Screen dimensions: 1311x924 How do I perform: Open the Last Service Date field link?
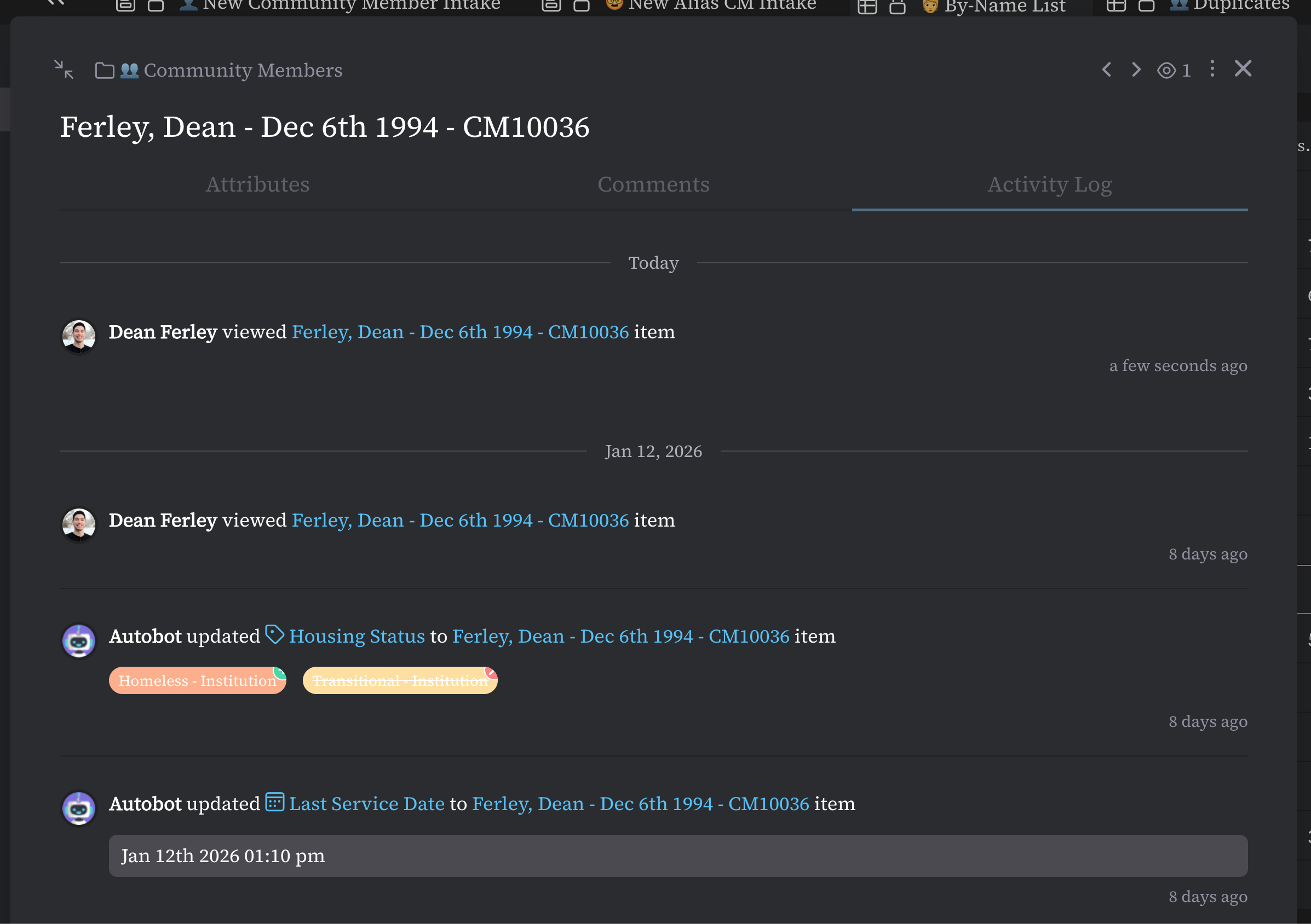(366, 804)
